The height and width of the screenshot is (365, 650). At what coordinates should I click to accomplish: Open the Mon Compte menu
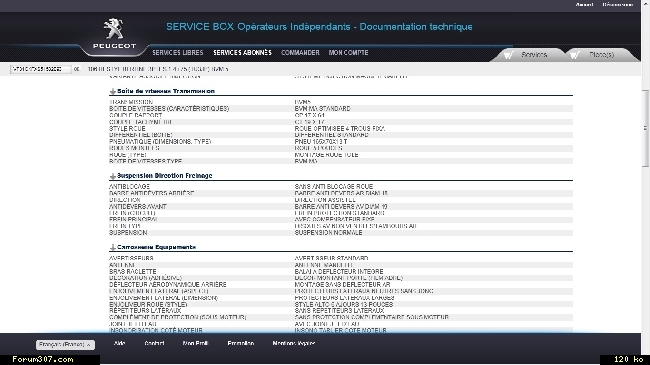coord(348,53)
